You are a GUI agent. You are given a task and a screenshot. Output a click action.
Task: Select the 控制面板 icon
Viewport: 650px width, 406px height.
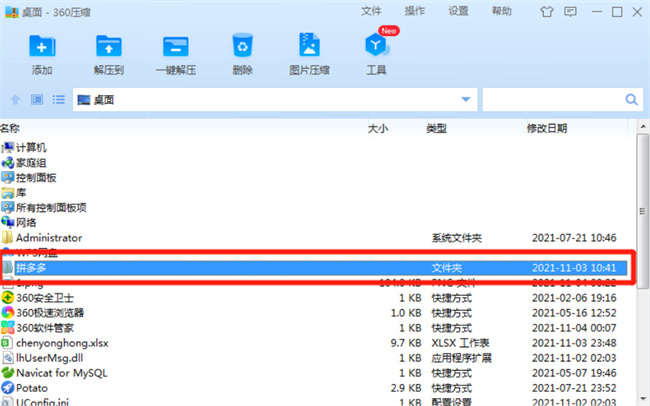coord(7,177)
